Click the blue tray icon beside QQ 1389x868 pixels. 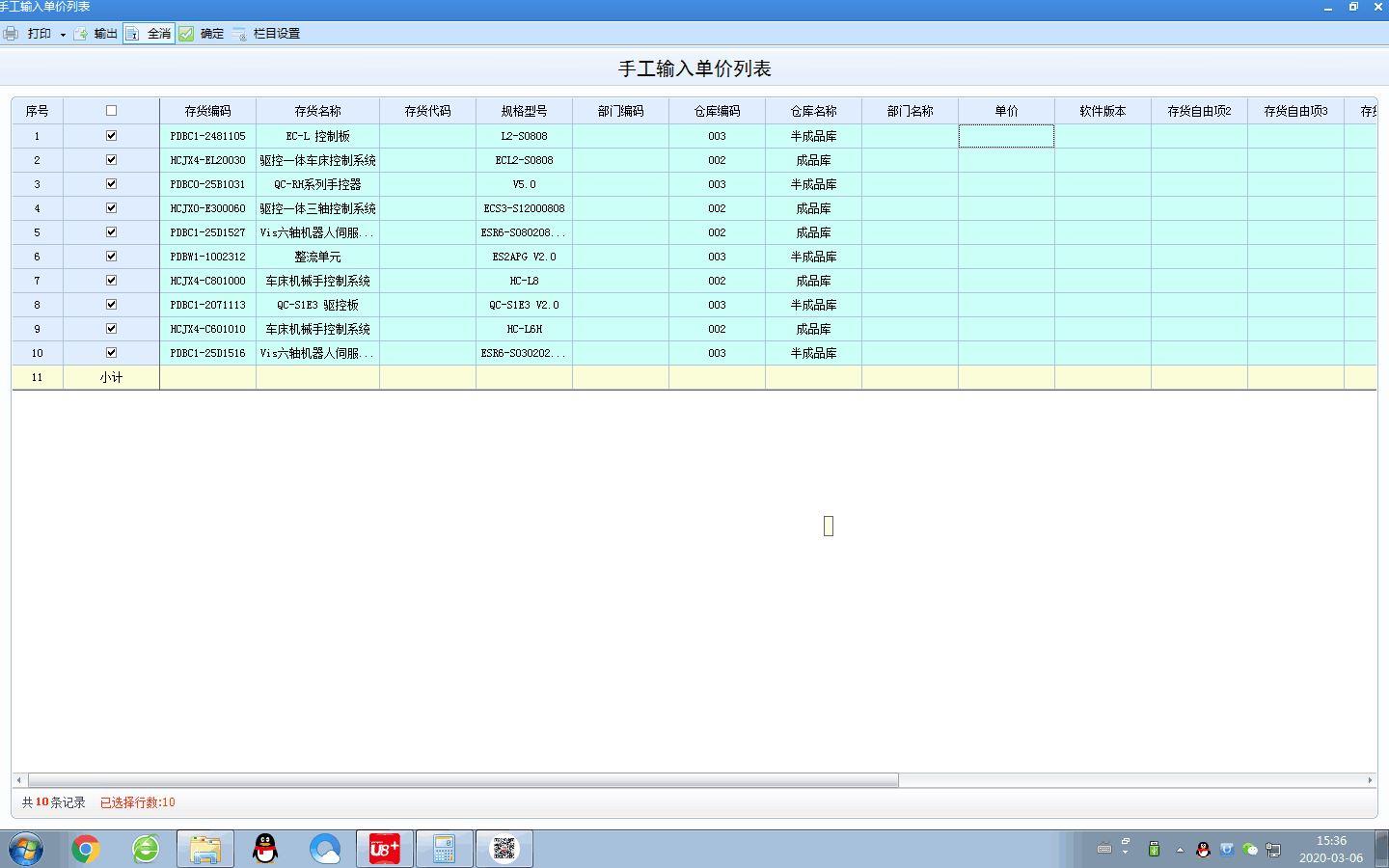point(1227,850)
